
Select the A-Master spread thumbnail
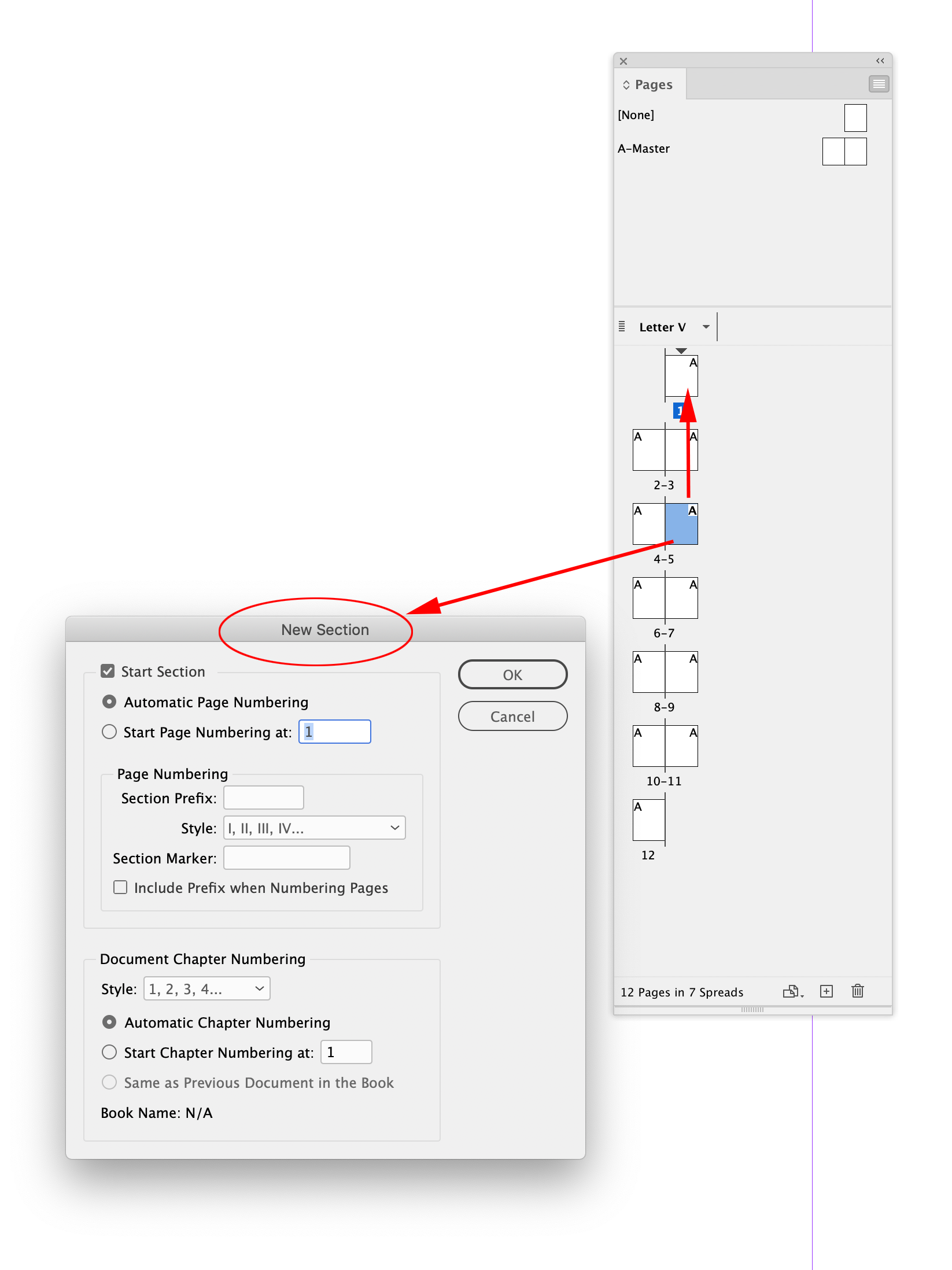[844, 151]
